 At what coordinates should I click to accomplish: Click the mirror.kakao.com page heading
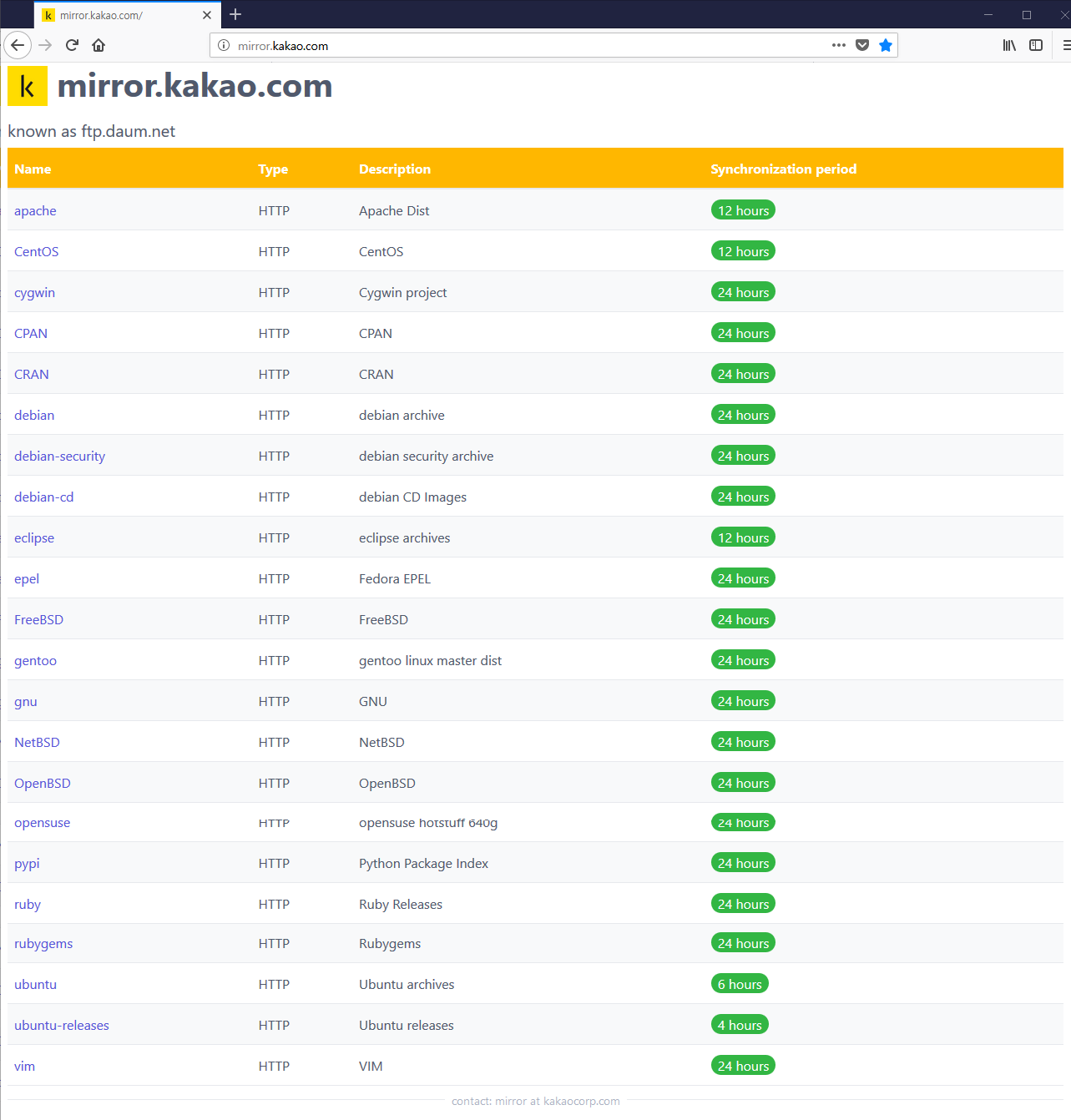(x=194, y=86)
